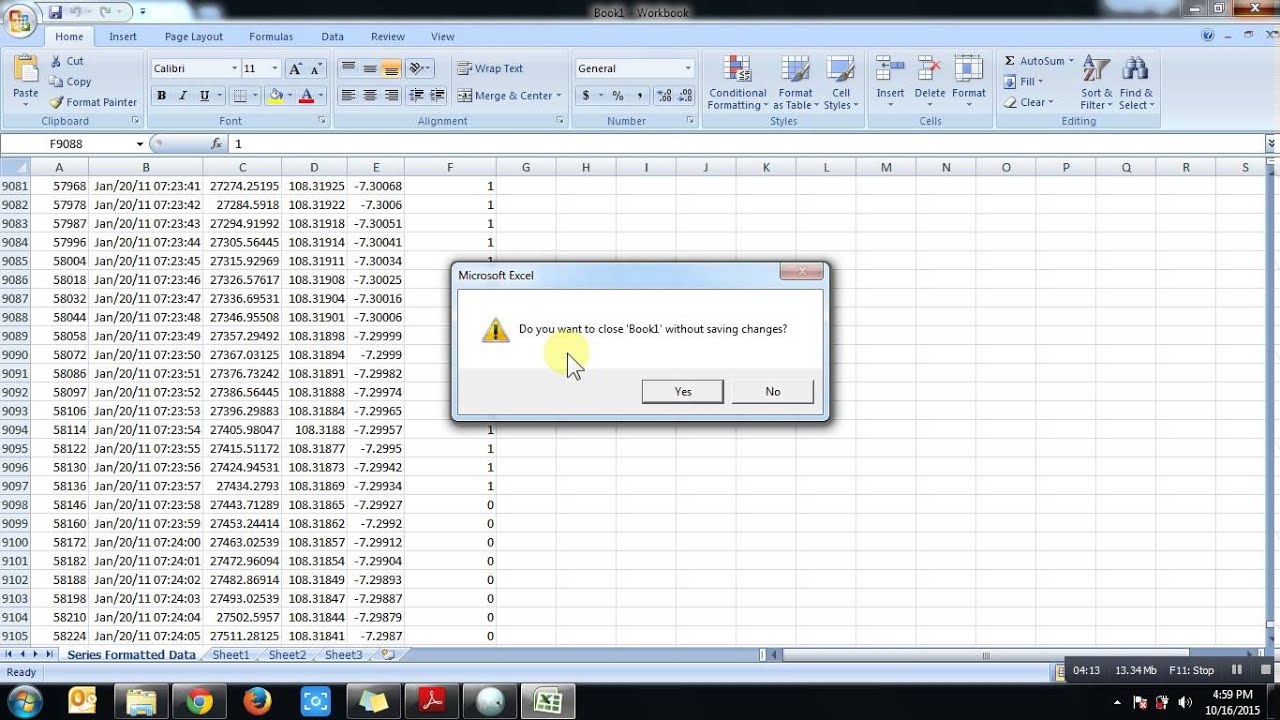The image size is (1280, 720).
Task: Click Decrease Decimal icon
Action: (x=685, y=96)
